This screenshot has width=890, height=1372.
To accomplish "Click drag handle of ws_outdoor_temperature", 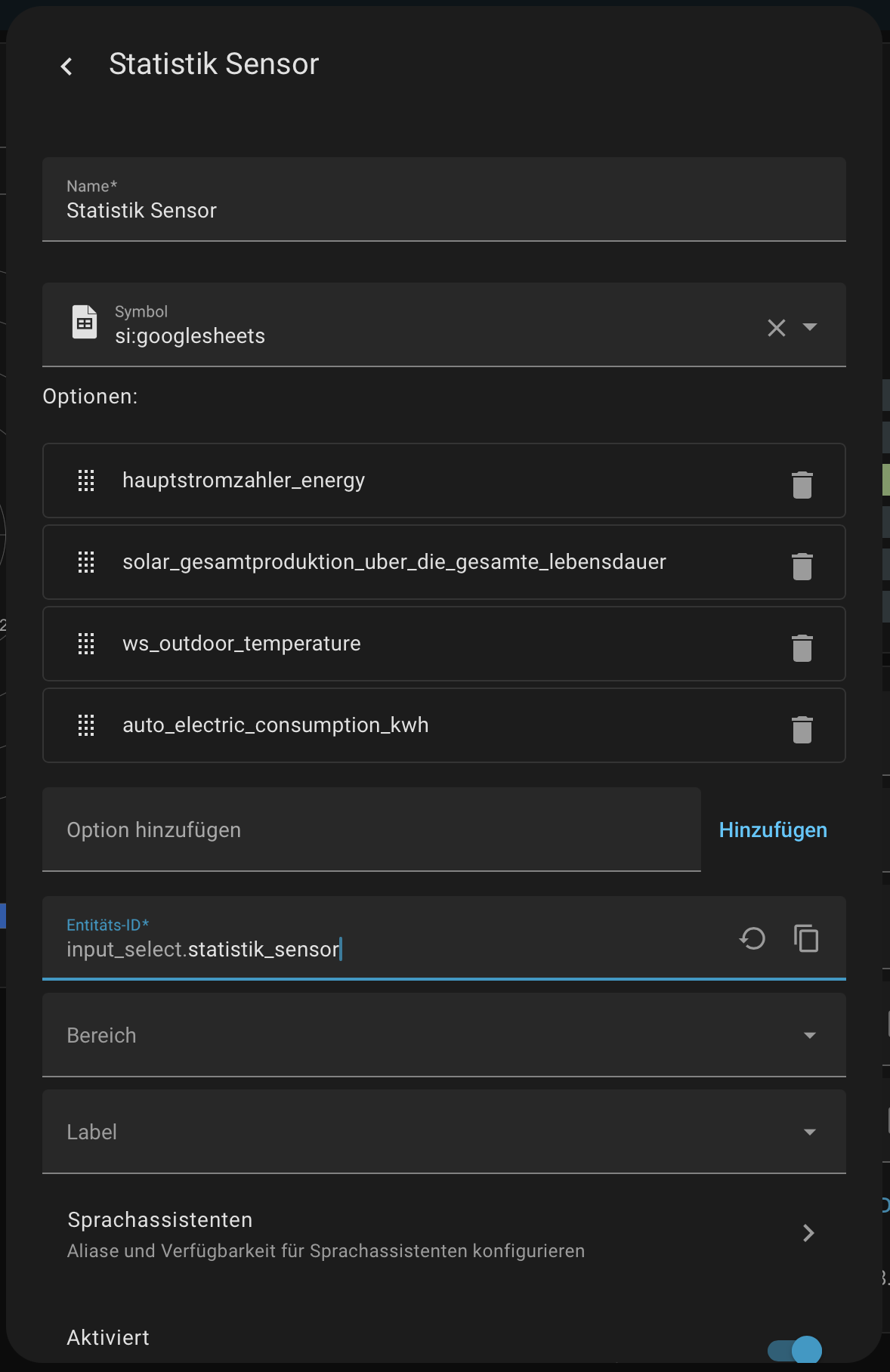I will tap(86, 644).
